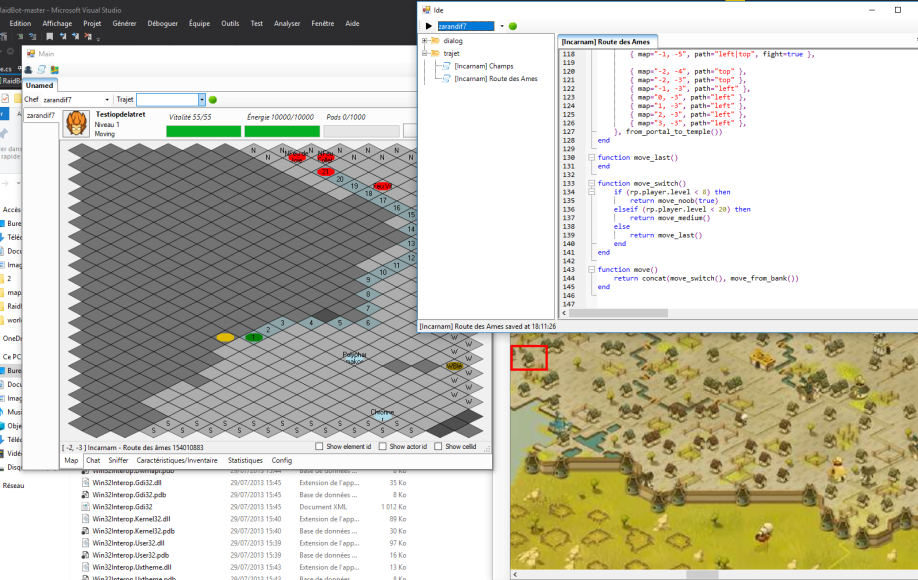Screen dimensions: 918x580
Task: Enable the Show cellid checkbox
Action: (x=438, y=447)
